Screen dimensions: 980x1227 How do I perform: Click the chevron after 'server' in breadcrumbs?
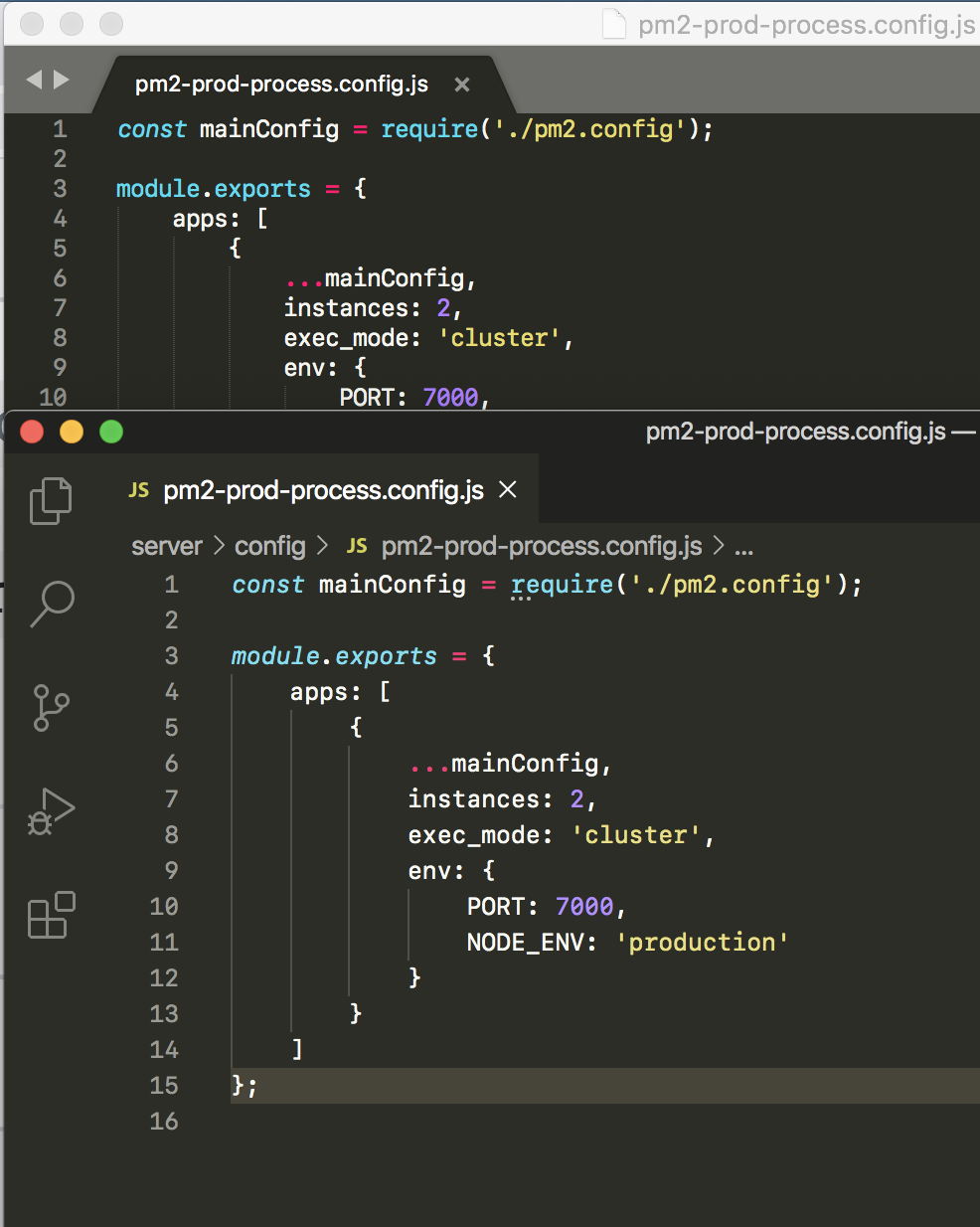tap(220, 546)
